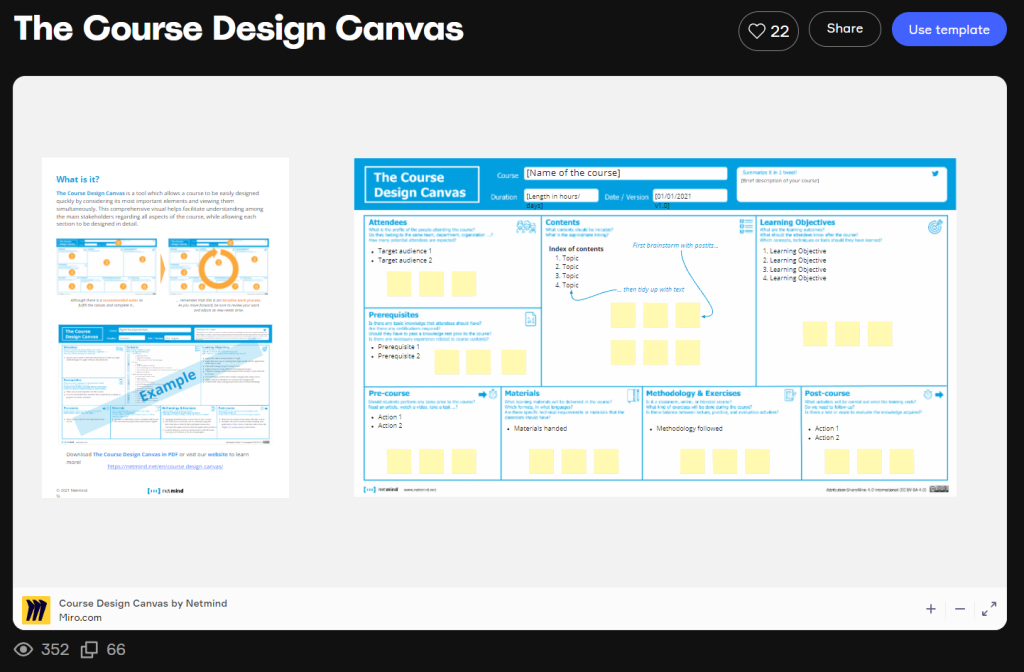This screenshot has width=1024, height=672.
Task: Zoom out with the minus icon
Action: point(960,609)
